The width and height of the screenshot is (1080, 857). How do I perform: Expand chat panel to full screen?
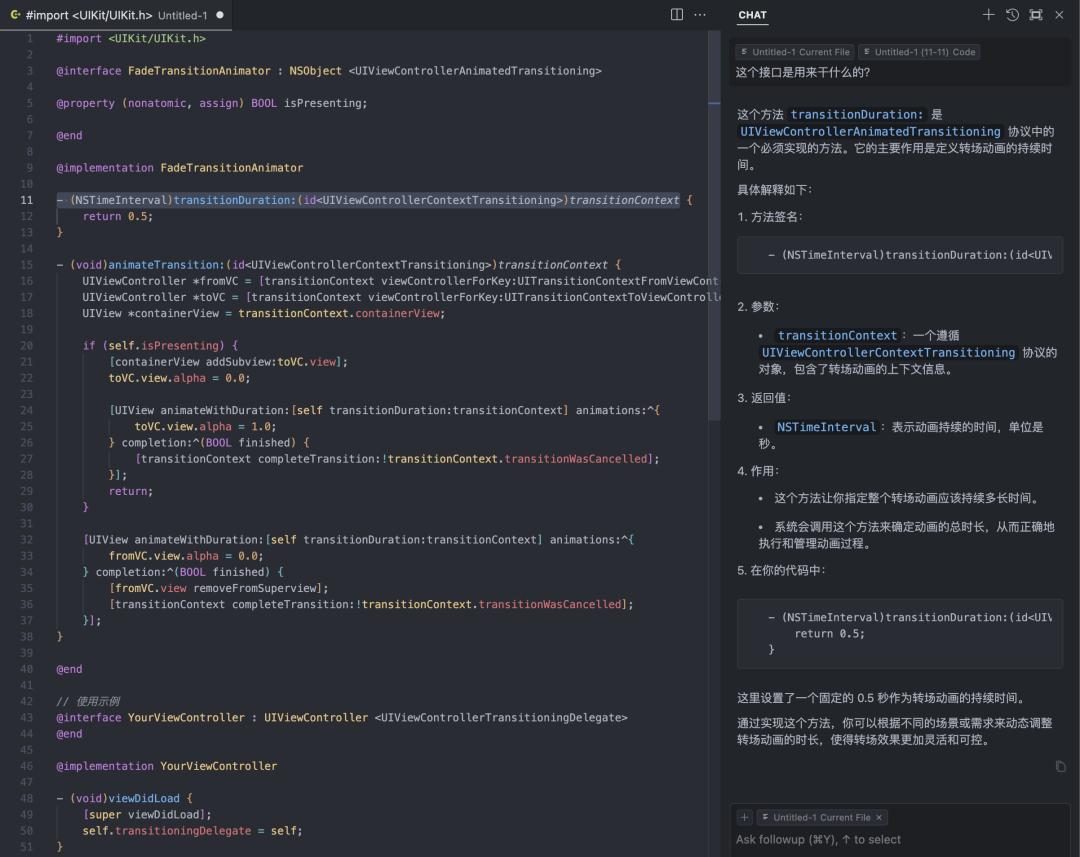point(1035,15)
